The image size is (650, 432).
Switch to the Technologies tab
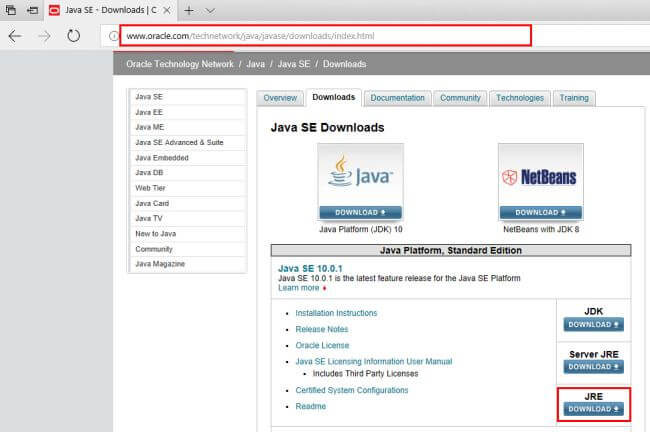point(520,98)
